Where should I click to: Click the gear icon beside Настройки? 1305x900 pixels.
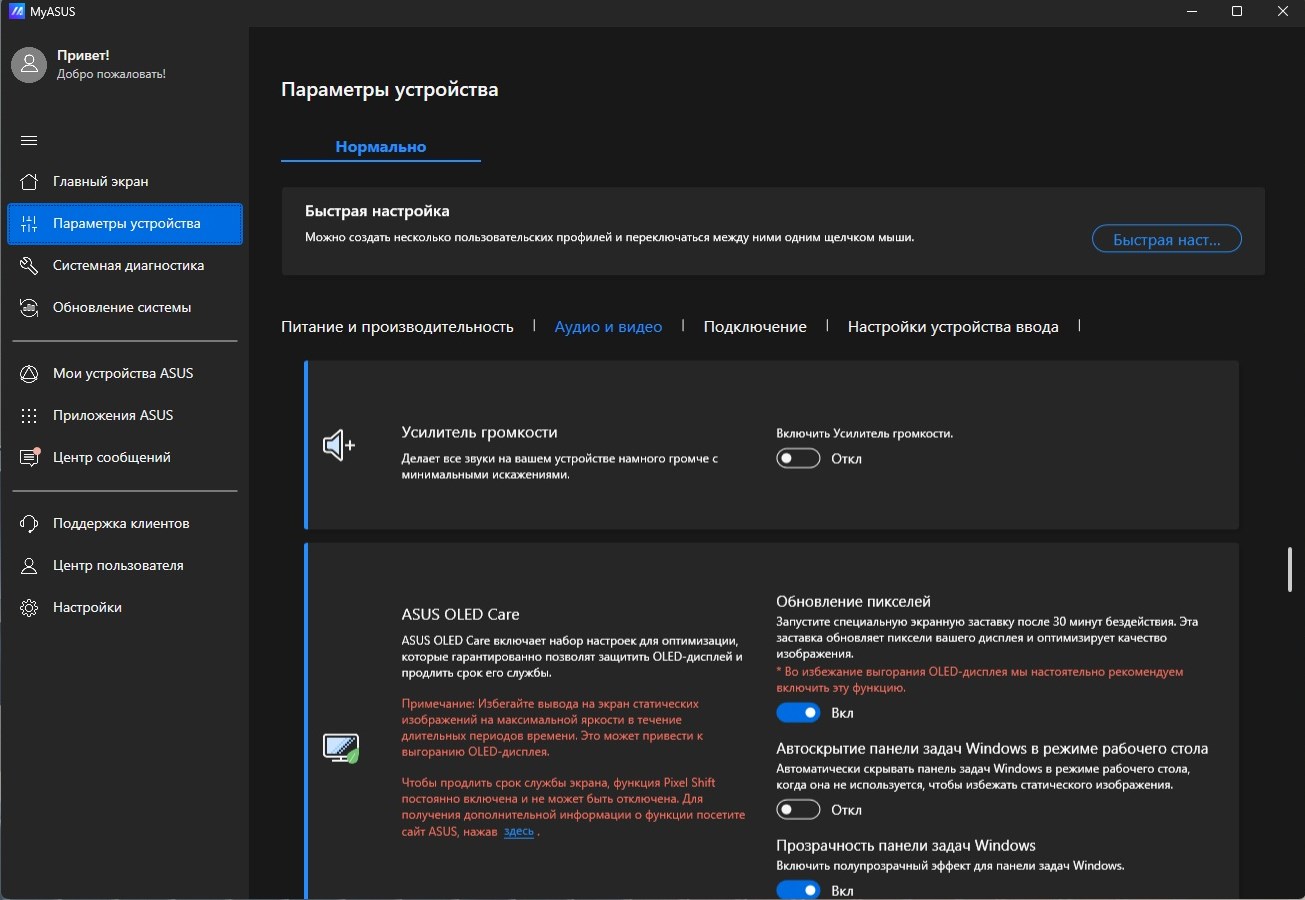[x=29, y=607]
